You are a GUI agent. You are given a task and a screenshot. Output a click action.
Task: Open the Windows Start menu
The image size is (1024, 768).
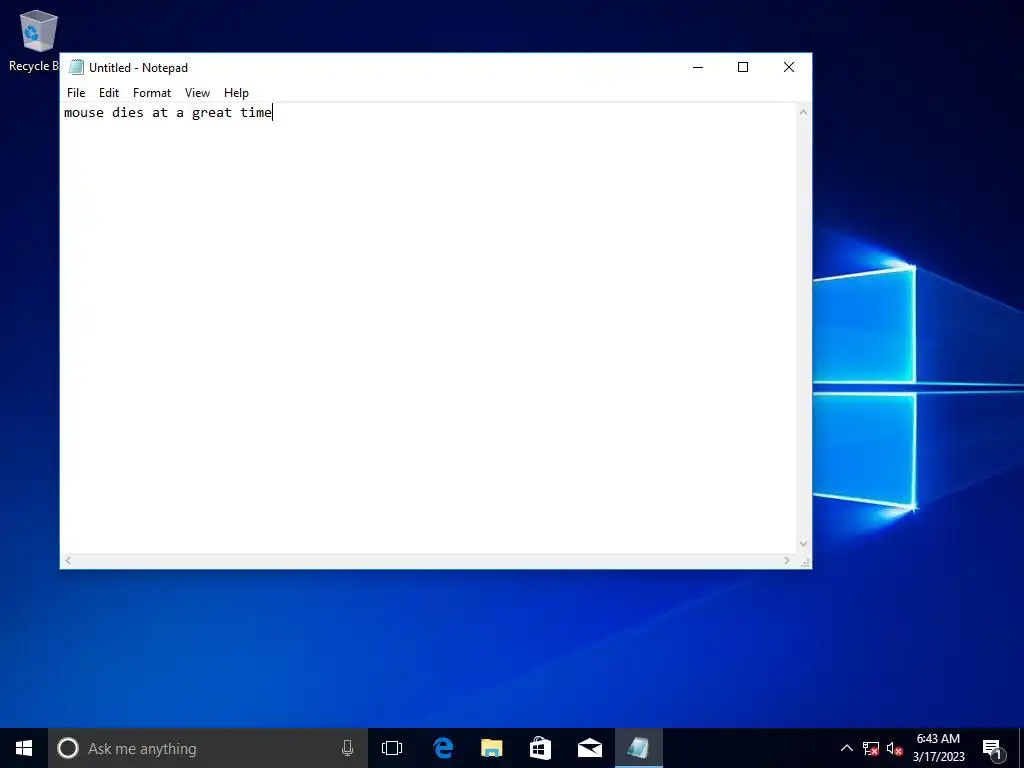coord(24,748)
